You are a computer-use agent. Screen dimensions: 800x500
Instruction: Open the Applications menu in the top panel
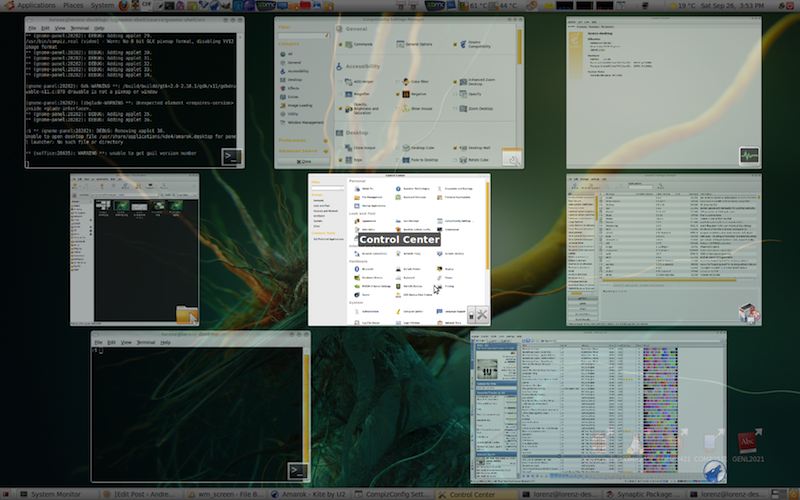(36, 5)
